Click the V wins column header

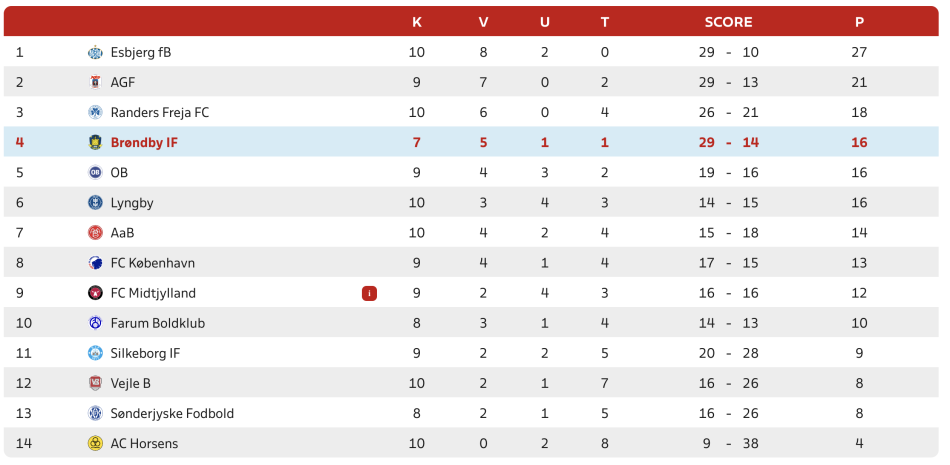[483, 22]
